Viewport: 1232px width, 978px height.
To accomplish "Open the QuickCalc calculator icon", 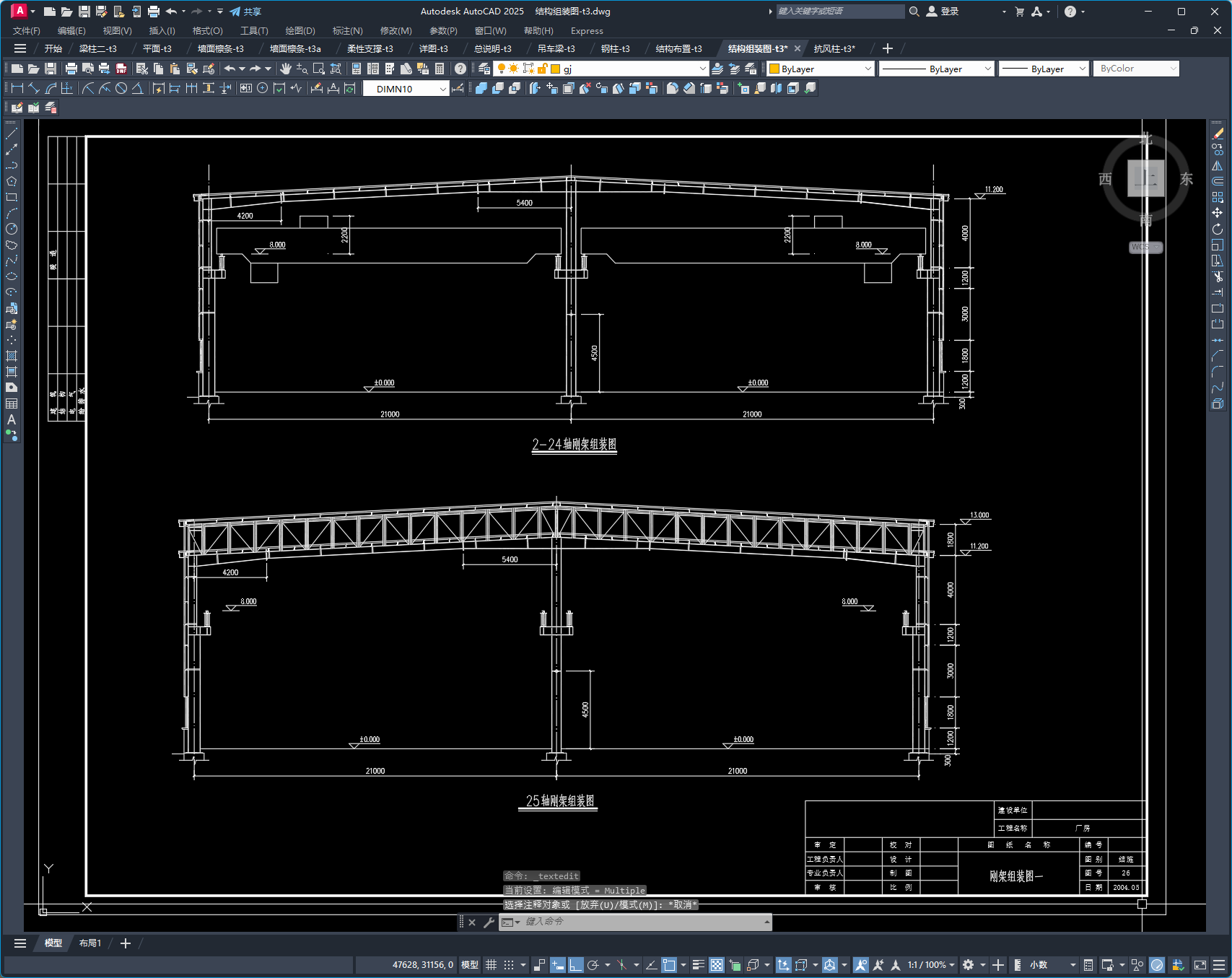I will click(x=440, y=69).
